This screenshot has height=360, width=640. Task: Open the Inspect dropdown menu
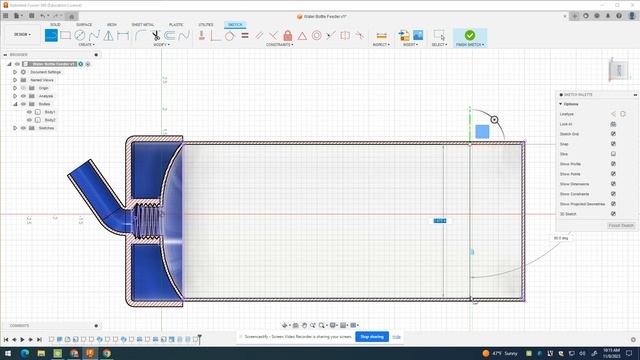pyautogui.click(x=381, y=44)
